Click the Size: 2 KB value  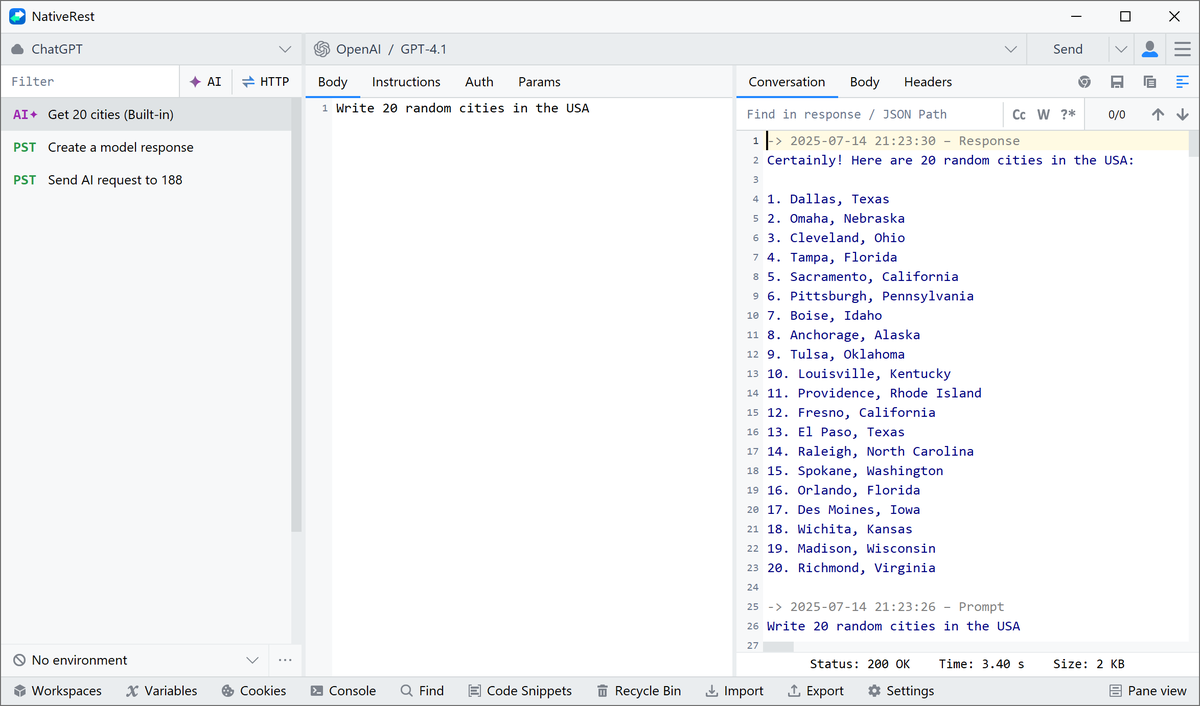coord(1089,664)
